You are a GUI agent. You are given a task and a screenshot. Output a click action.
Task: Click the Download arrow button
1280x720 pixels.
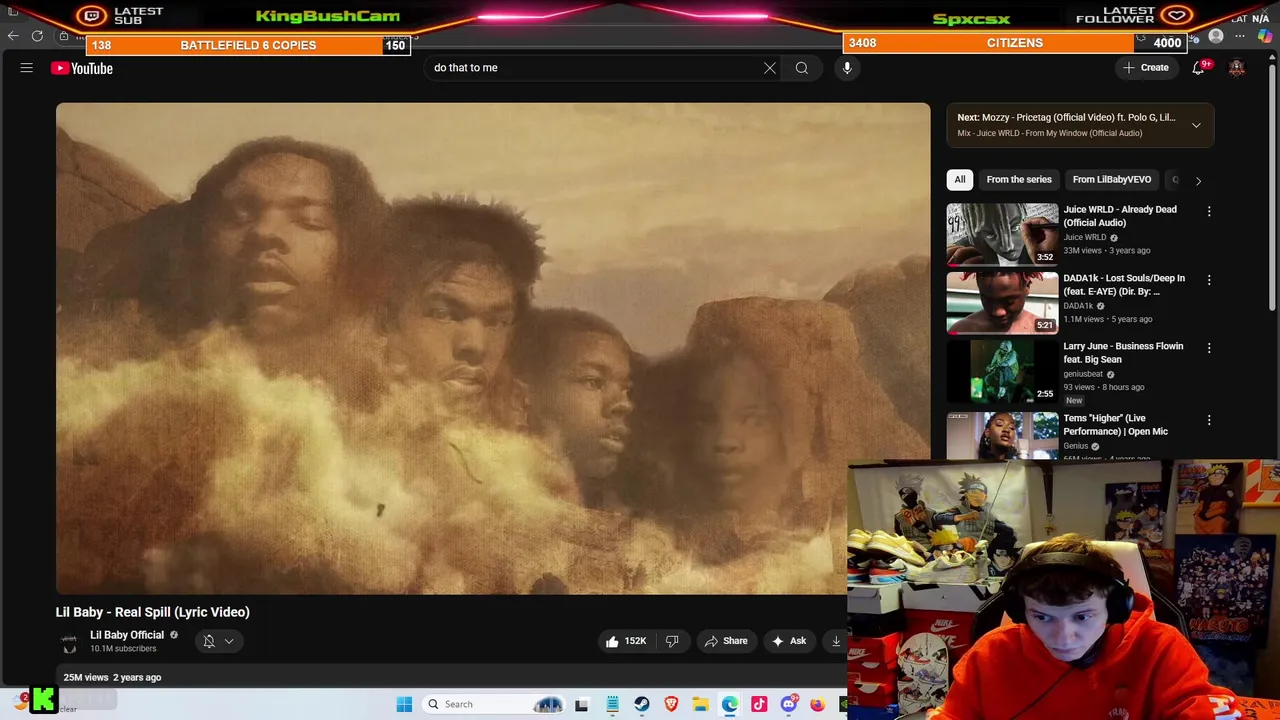coord(836,641)
